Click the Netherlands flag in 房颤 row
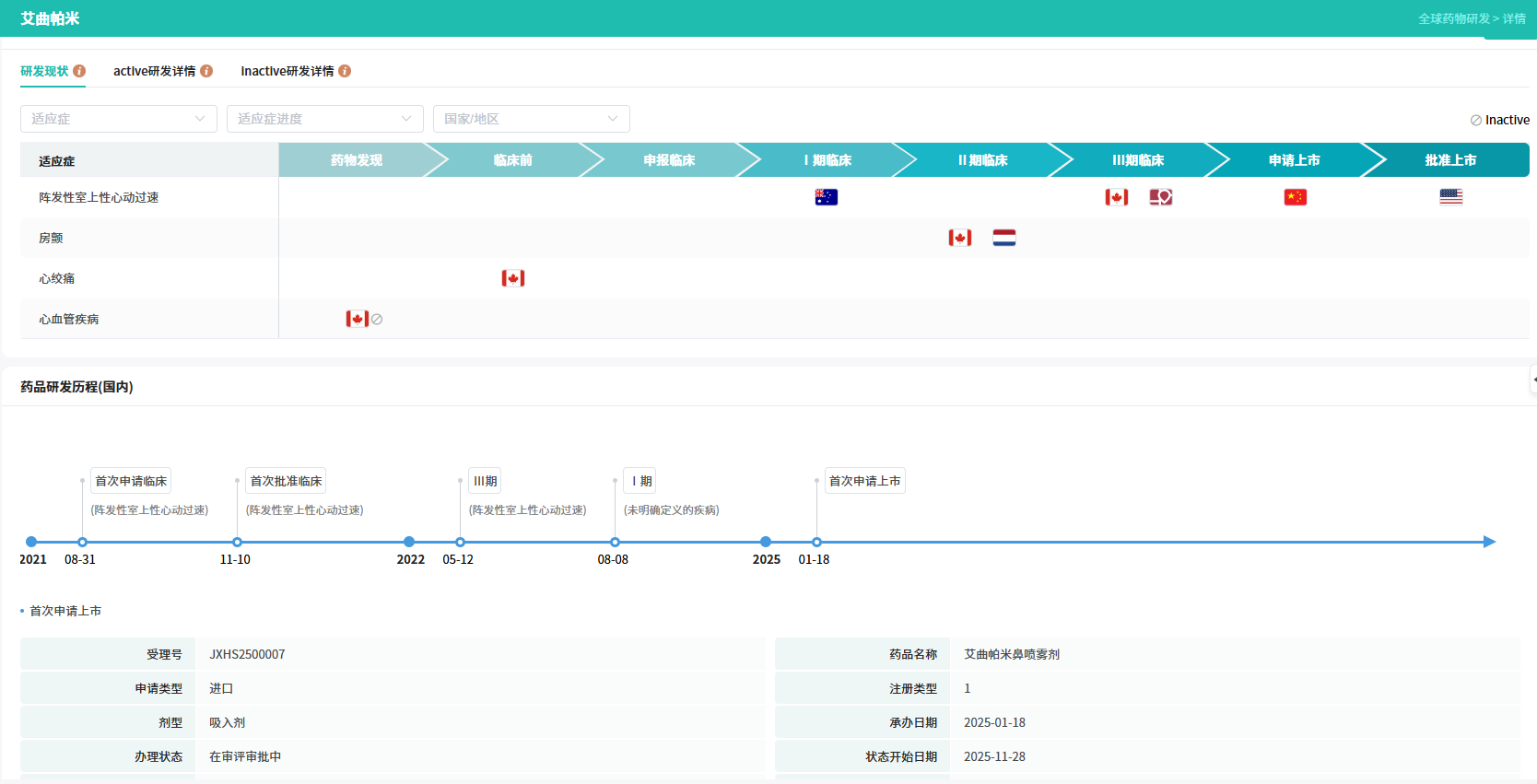The image size is (1537, 784). tap(1003, 238)
